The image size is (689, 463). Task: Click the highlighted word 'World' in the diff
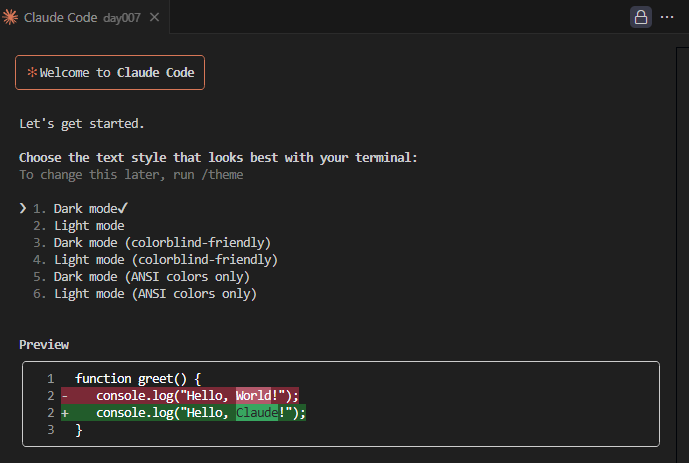pos(254,396)
